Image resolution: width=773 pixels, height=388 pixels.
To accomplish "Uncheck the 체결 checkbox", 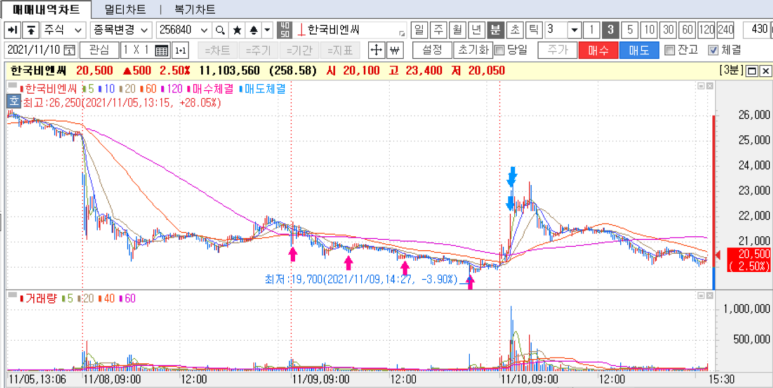I will 712,50.
